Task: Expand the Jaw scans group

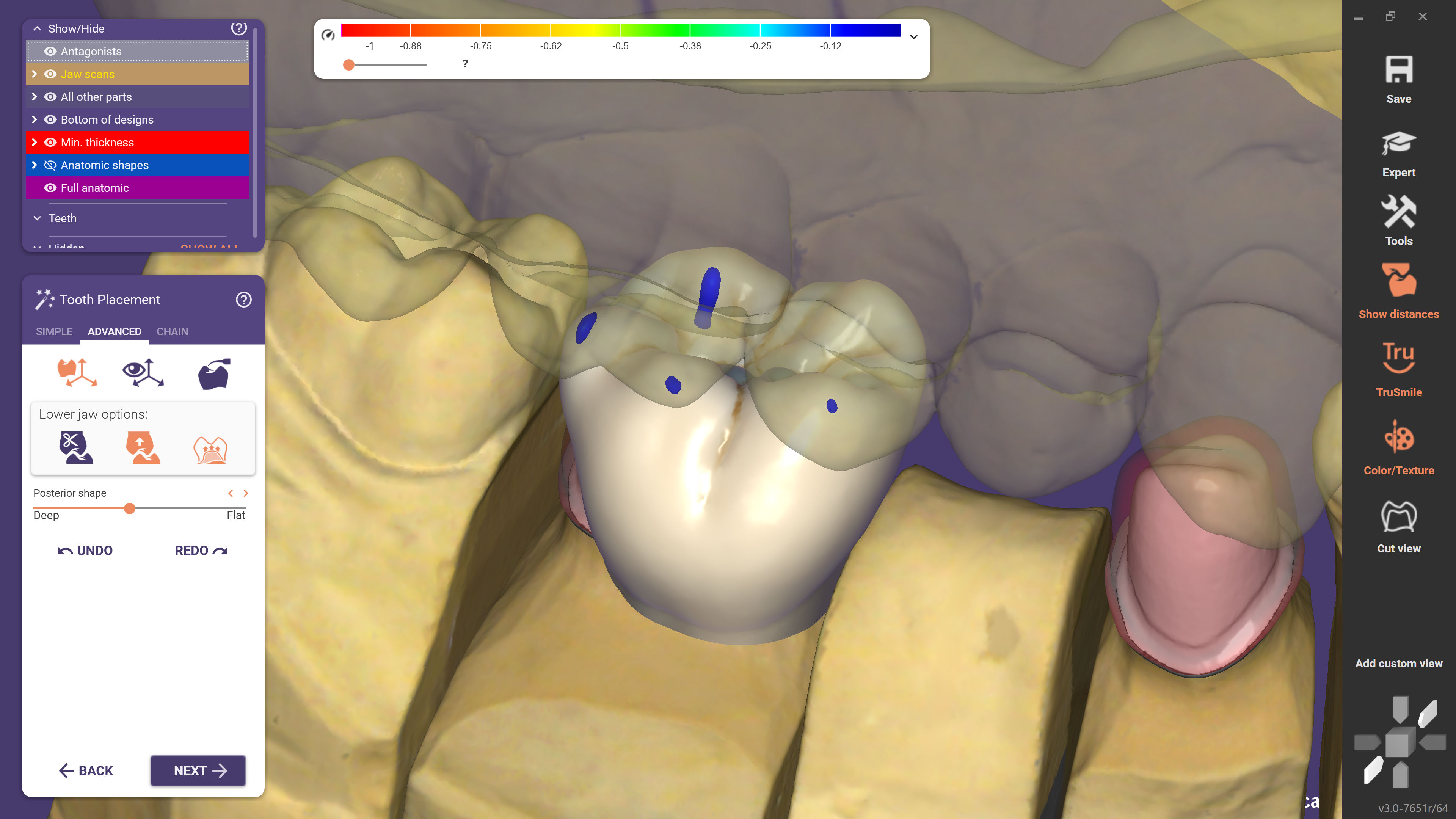Action: tap(35, 74)
